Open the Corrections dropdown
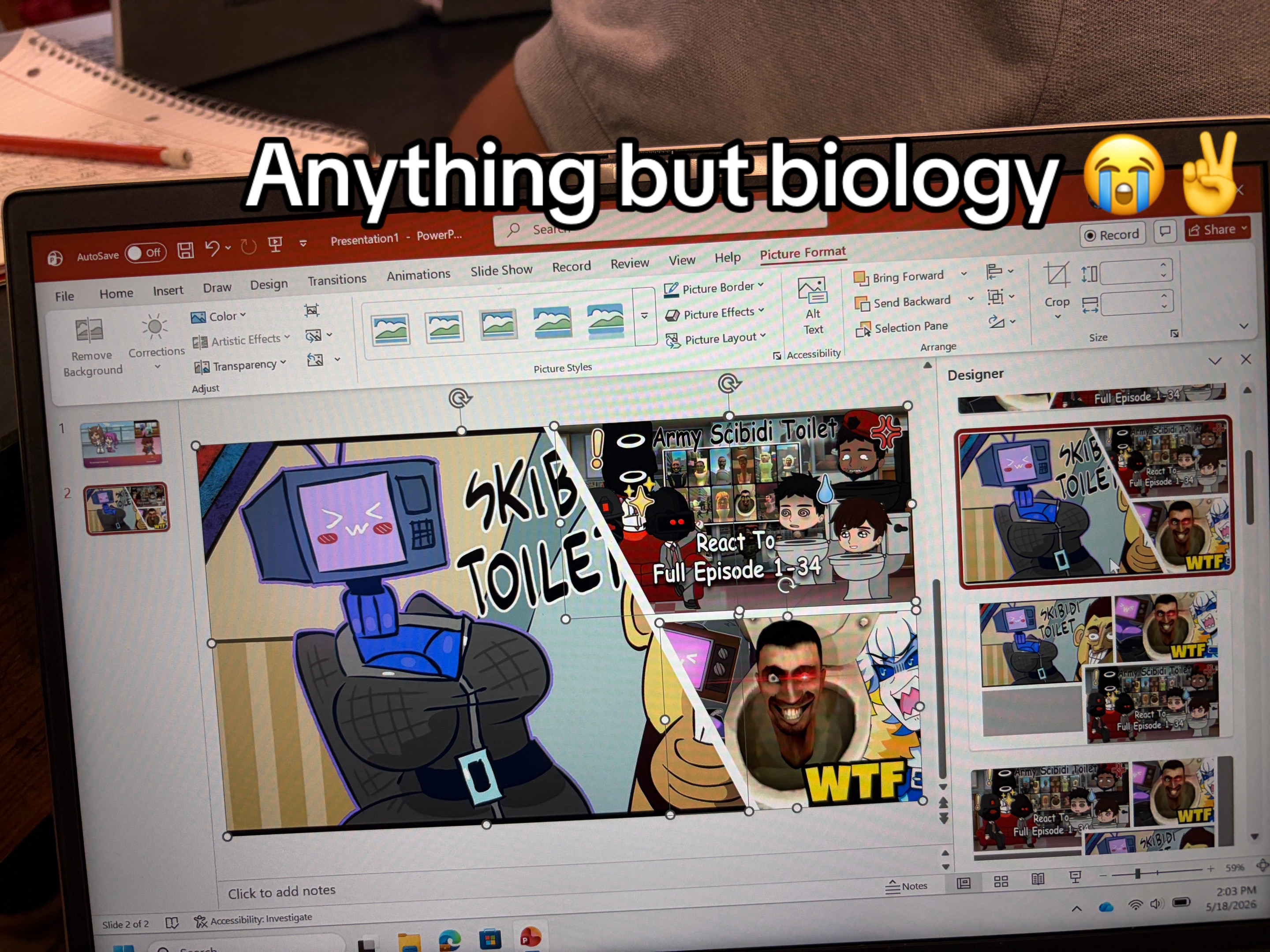 tap(156, 340)
